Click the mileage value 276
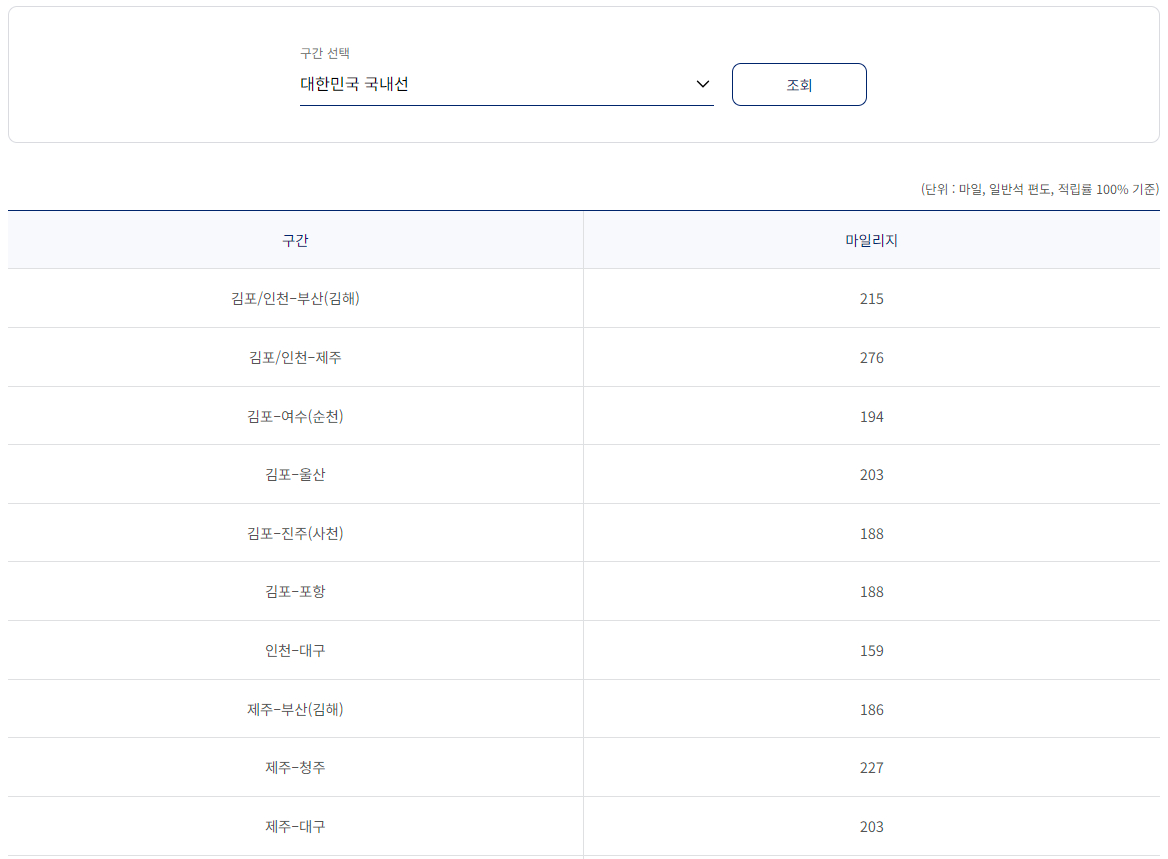 pyautogui.click(x=872, y=357)
